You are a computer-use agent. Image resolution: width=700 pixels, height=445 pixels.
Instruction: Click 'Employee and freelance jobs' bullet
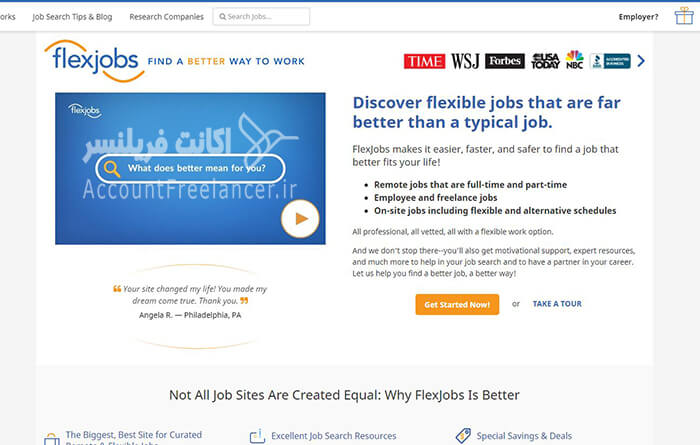(x=436, y=198)
